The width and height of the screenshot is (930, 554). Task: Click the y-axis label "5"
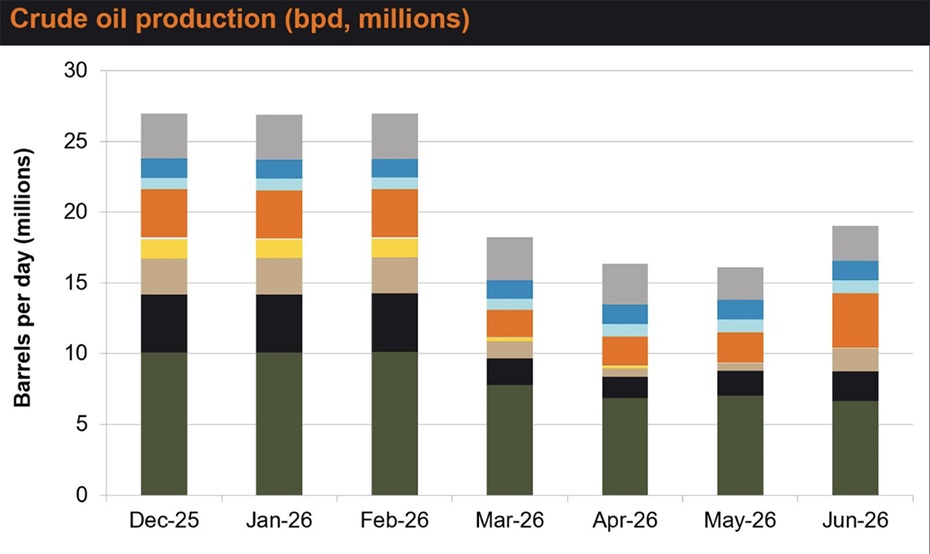(81, 424)
